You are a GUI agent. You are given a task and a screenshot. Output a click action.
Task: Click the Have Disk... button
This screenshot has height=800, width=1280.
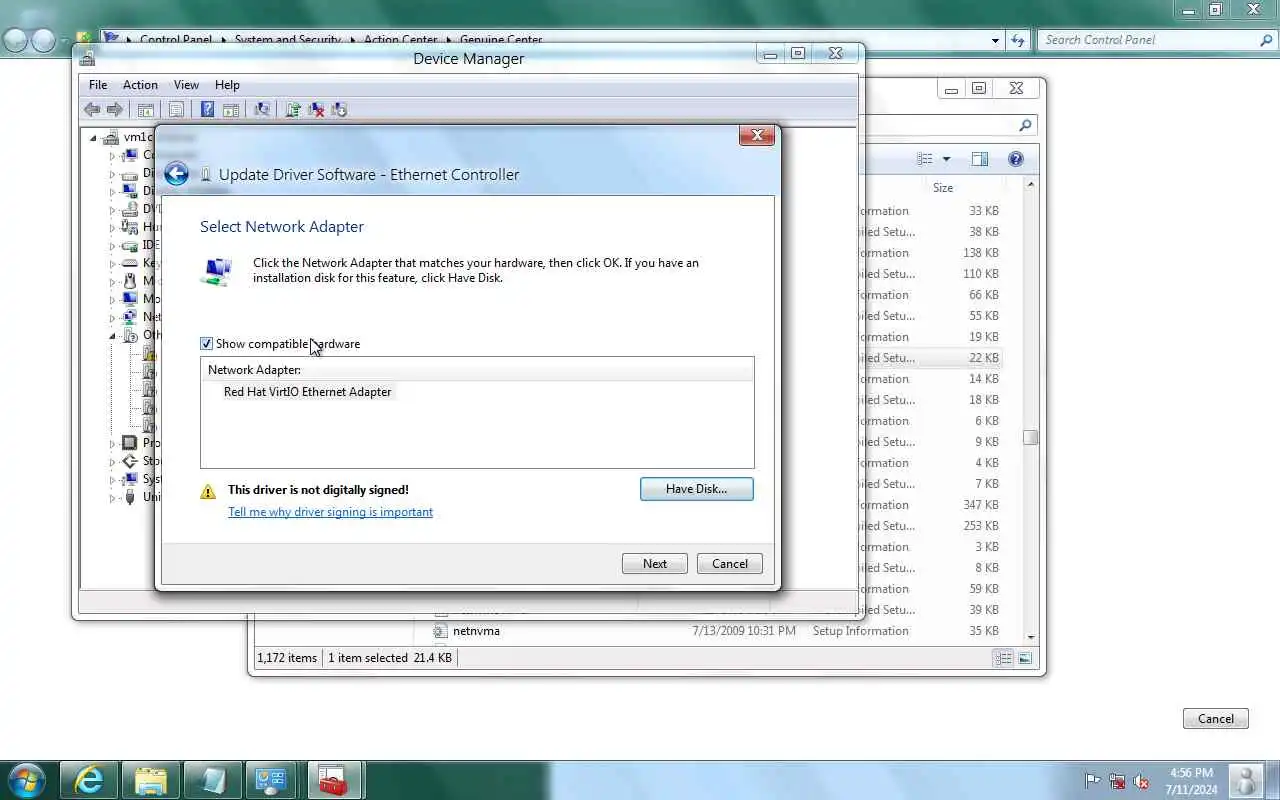pyautogui.click(x=697, y=489)
